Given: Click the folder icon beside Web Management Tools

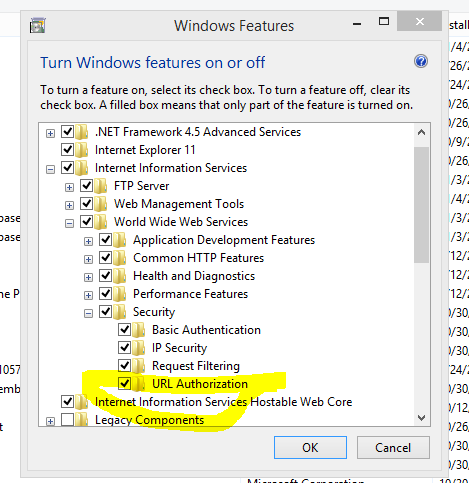Looking at the screenshot, I should coord(100,204).
